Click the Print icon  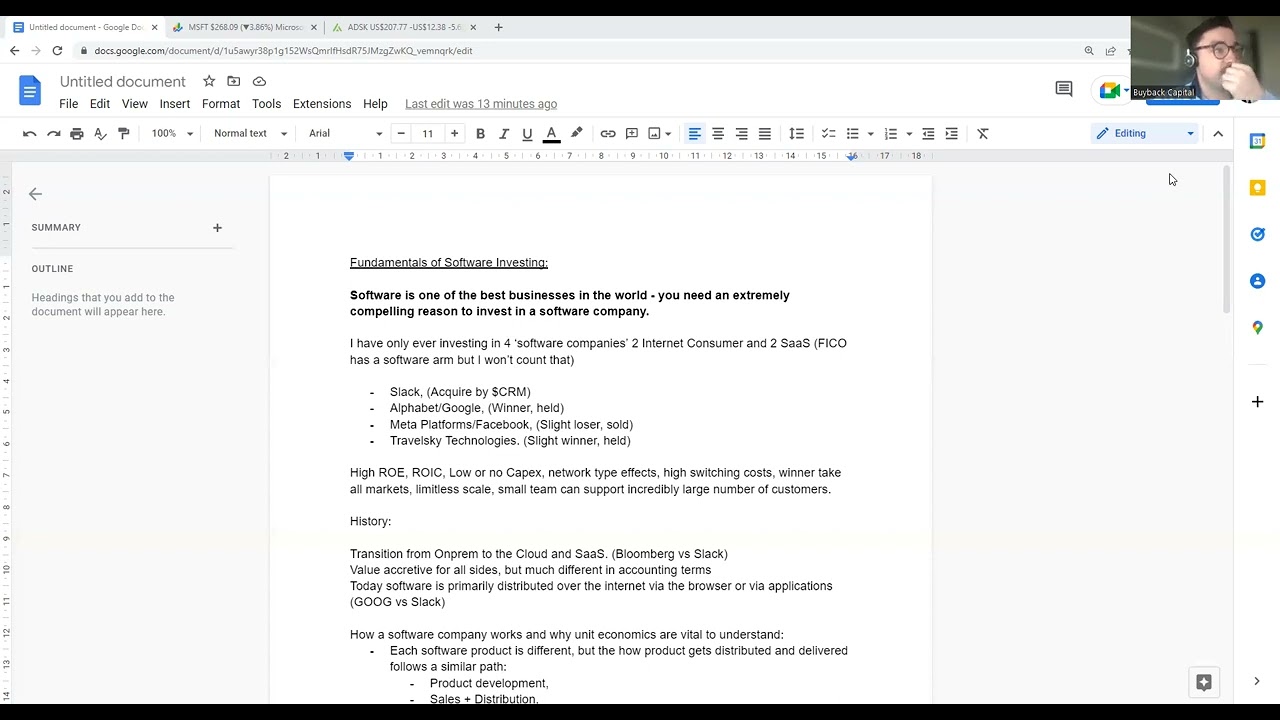point(77,133)
